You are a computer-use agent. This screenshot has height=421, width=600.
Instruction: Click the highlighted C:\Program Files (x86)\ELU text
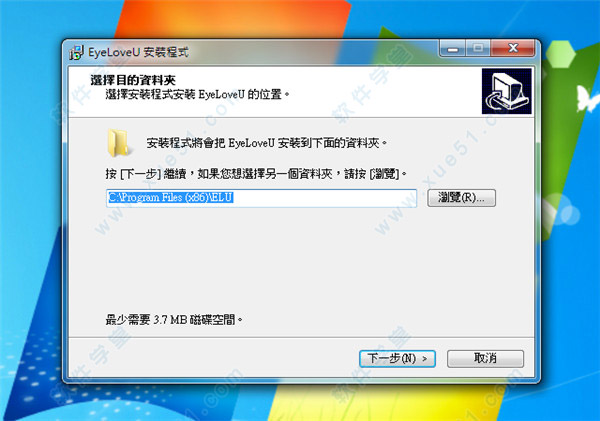171,197
